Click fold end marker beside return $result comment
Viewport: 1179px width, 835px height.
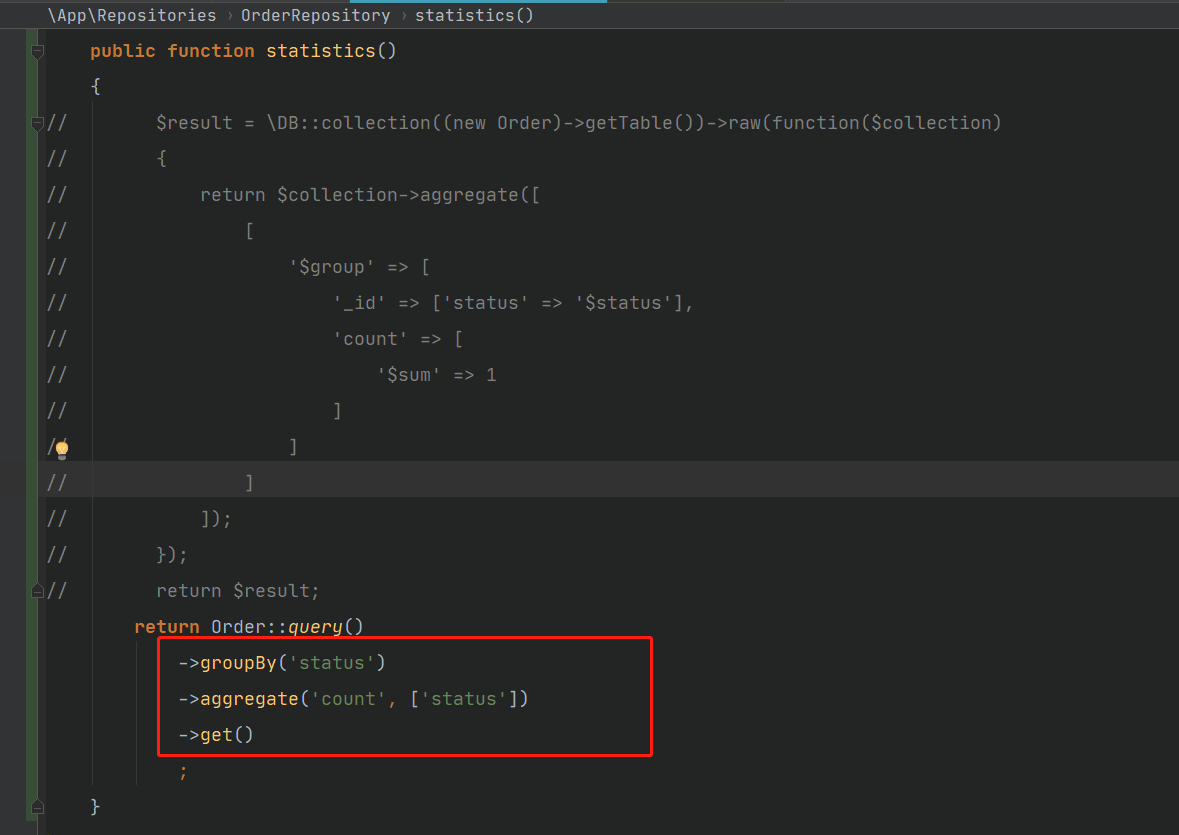point(37,591)
